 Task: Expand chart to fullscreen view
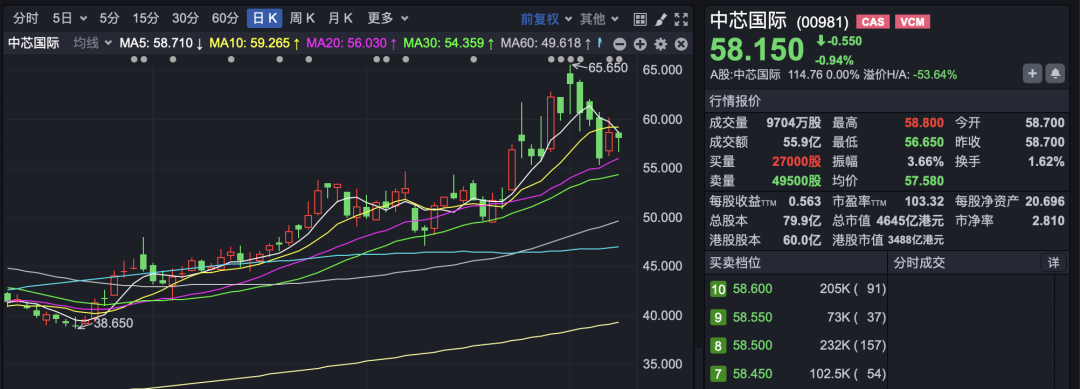click(x=681, y=19)
